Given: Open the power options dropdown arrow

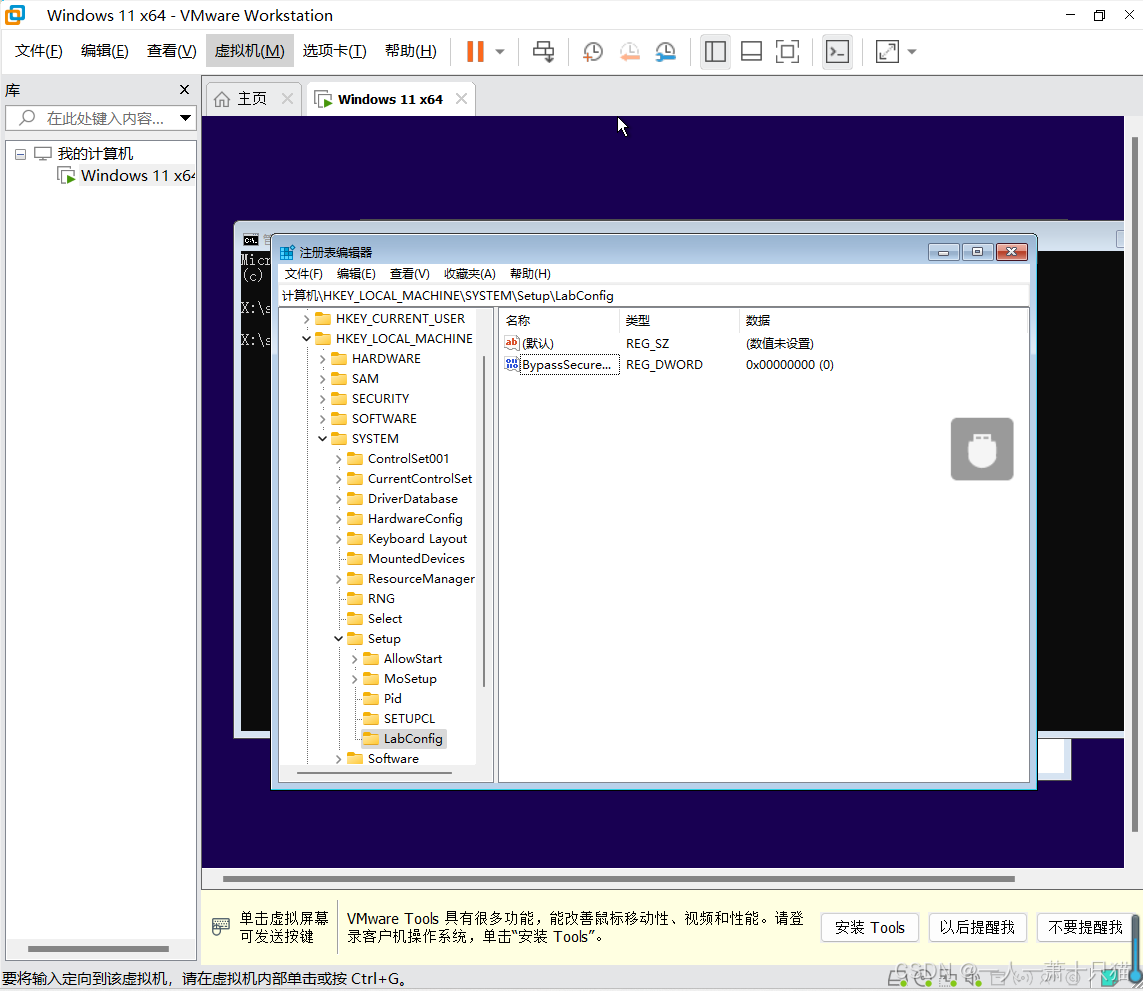Looking at the screenshot, I should [500, 52].
